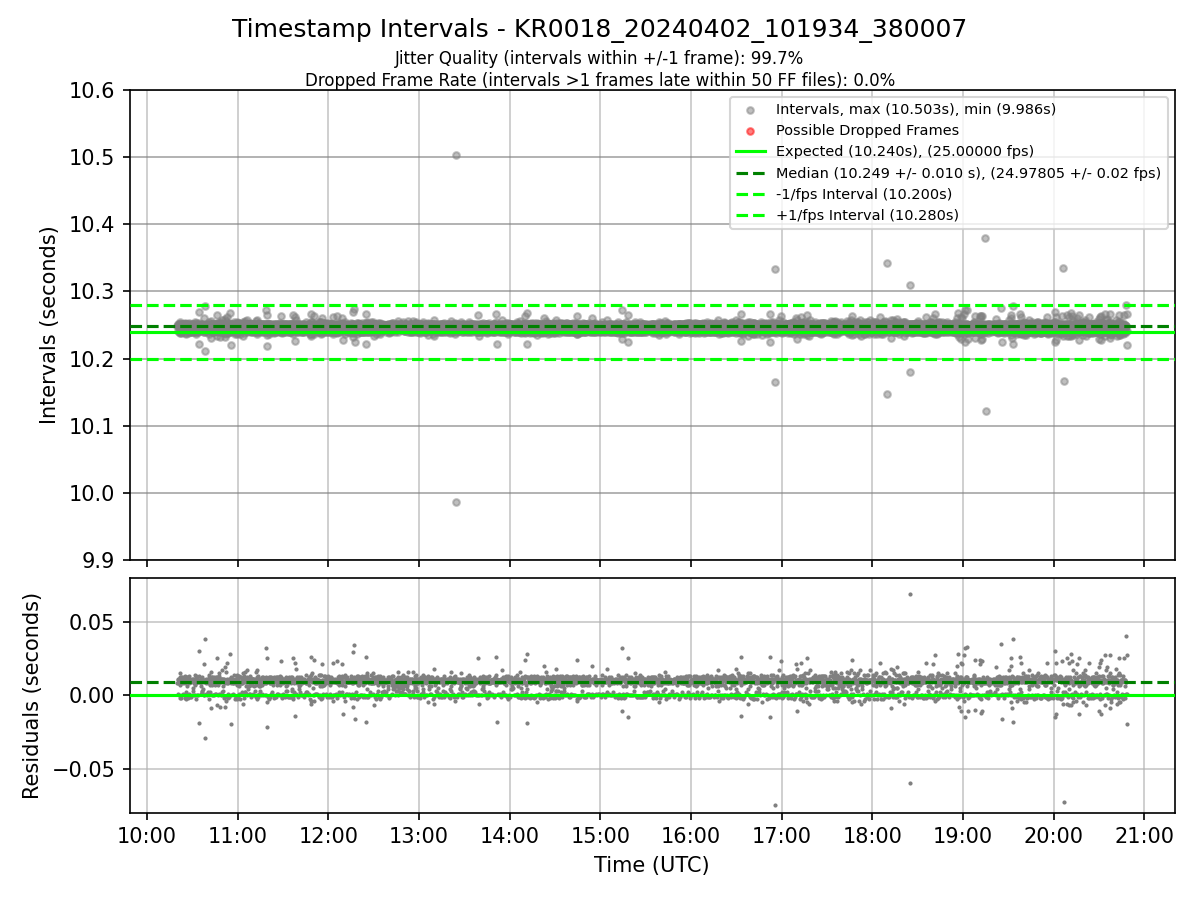Click the outlier point near 10.38 seconds after 19:00
Viewport: 1200px width, 900px height.
[x=985, y=238]
